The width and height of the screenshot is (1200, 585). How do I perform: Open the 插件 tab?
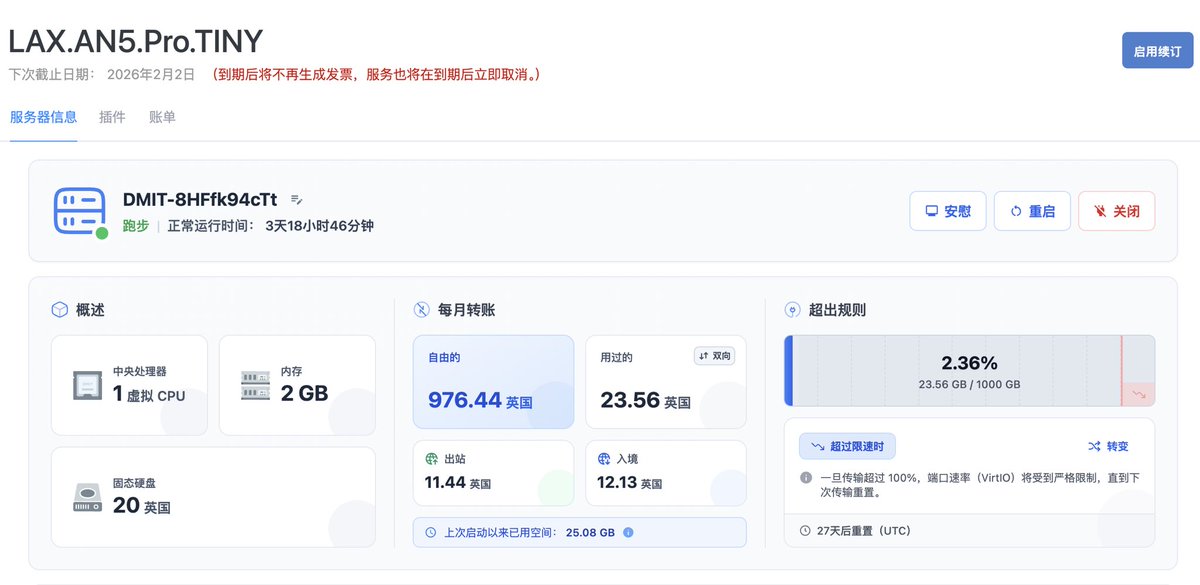[x=113, y=117]
